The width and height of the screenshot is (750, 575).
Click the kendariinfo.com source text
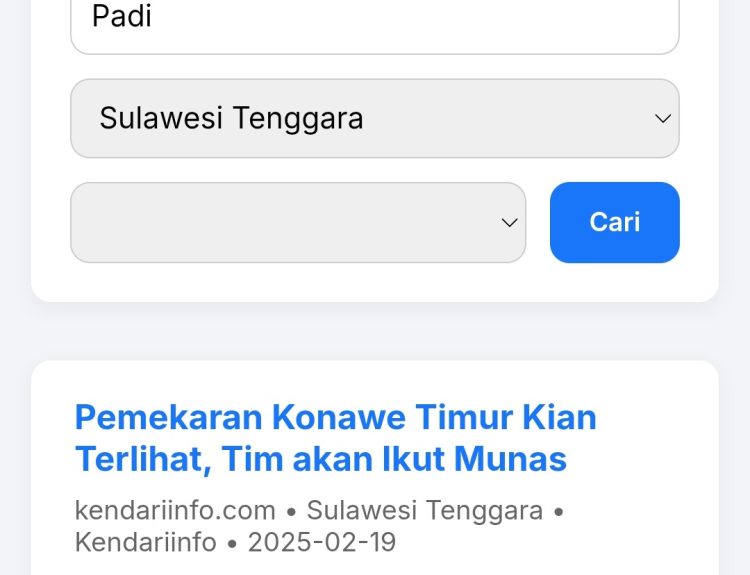(x=175, y=511)
